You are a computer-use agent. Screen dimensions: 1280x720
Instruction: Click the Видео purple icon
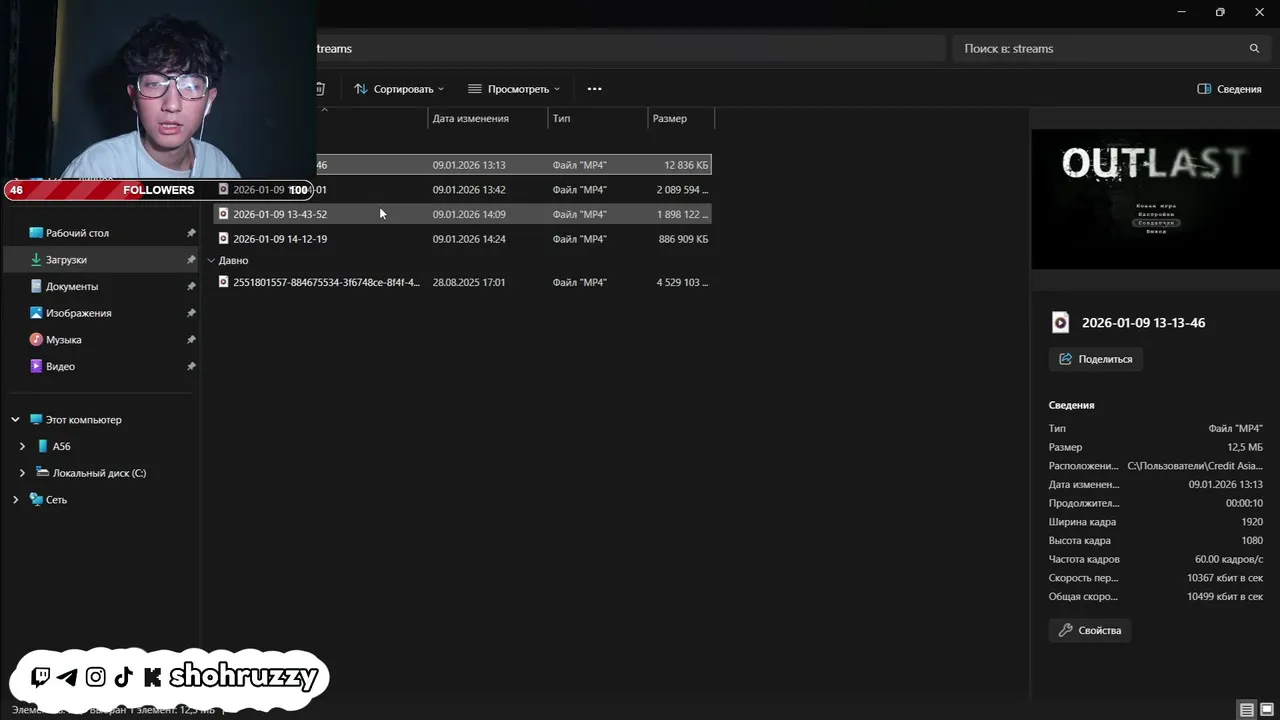[36, 366]
